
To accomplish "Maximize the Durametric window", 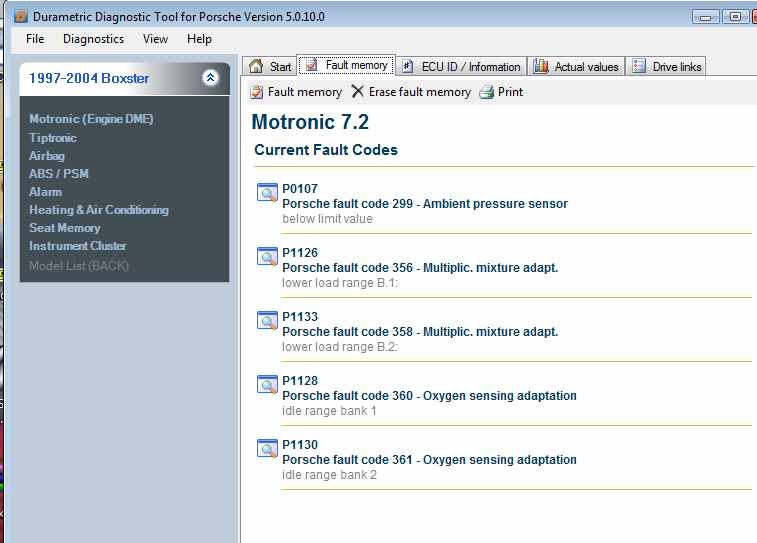I will point(735,17).
